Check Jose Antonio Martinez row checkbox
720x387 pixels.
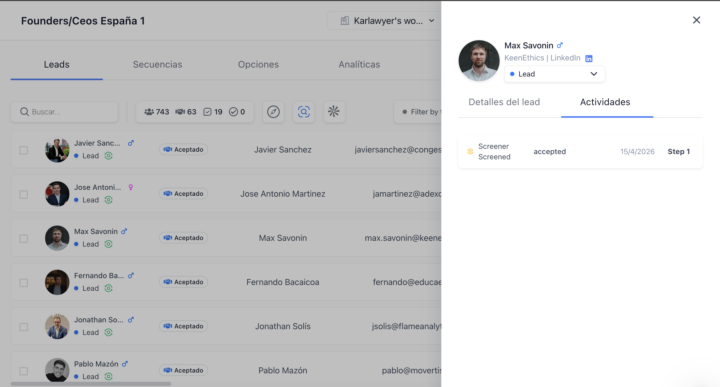(x=23, y=194)
